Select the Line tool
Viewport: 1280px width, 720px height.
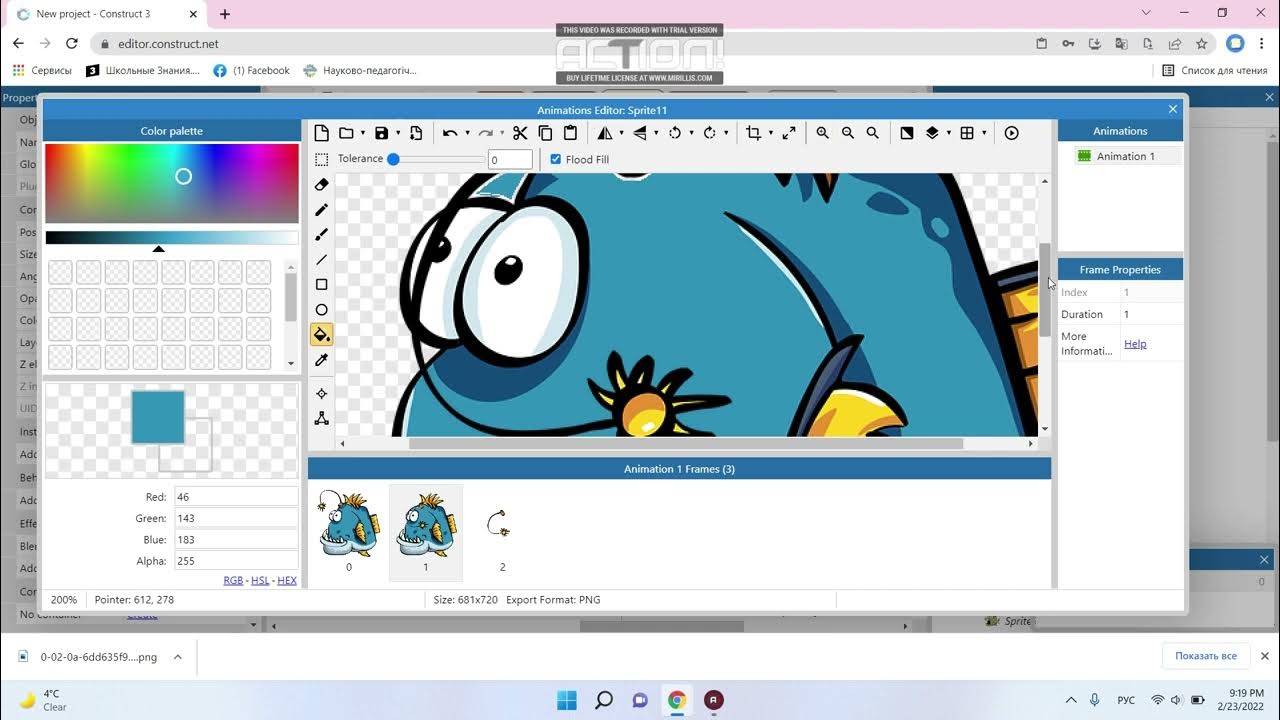click(x=322, y=260)
